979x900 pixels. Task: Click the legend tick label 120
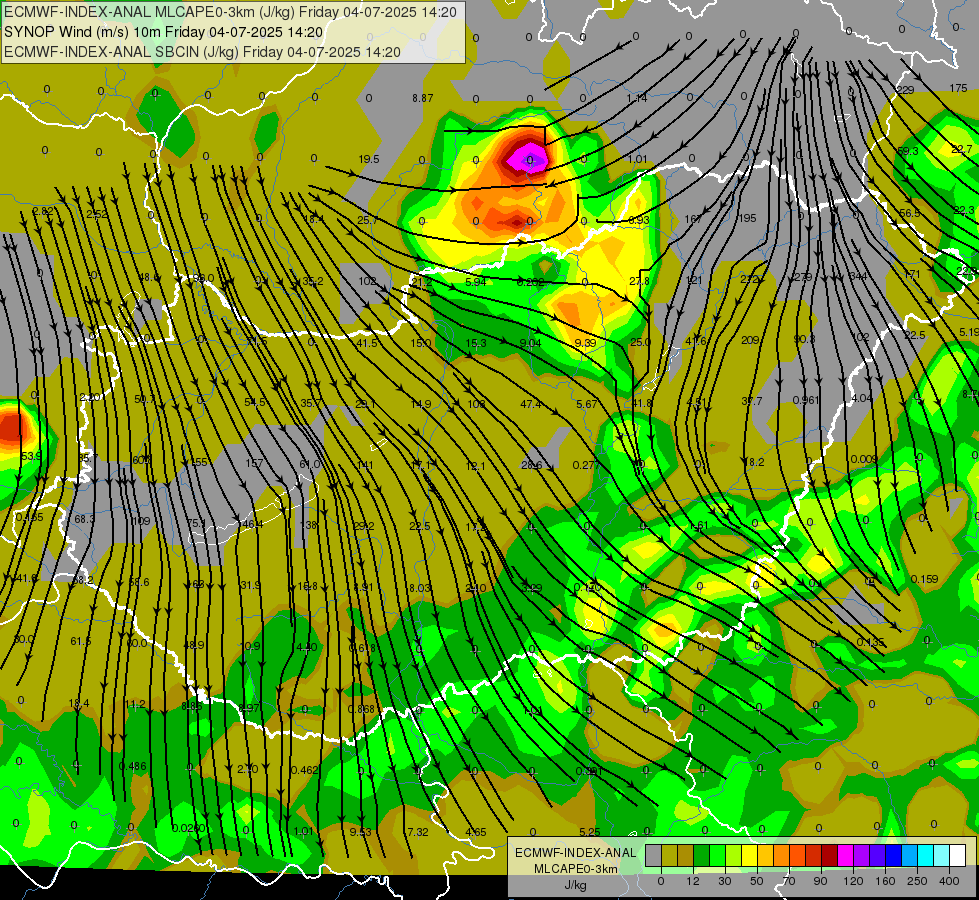pos(853,881)
